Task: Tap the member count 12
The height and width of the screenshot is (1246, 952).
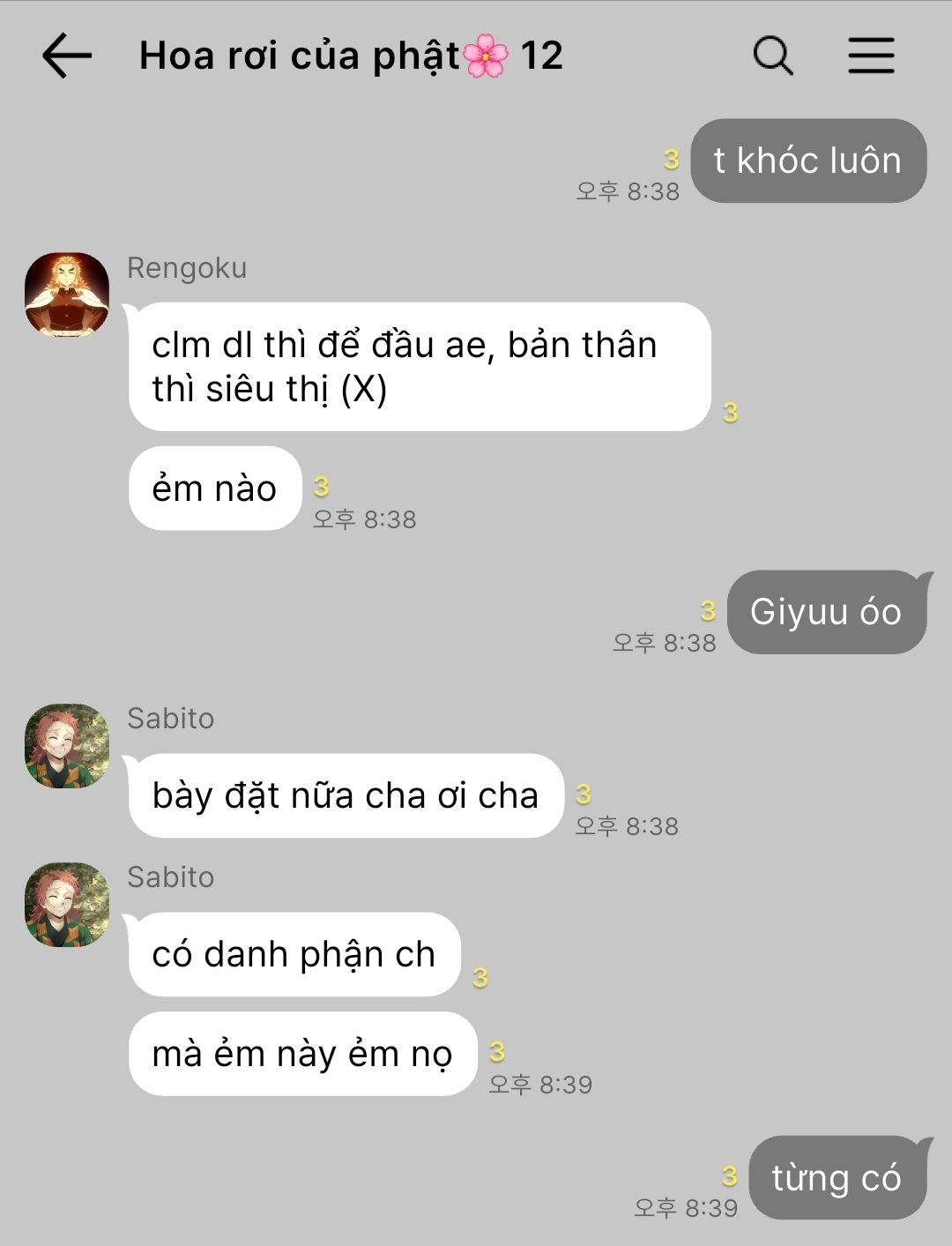Action: click(x=541, y=56)
